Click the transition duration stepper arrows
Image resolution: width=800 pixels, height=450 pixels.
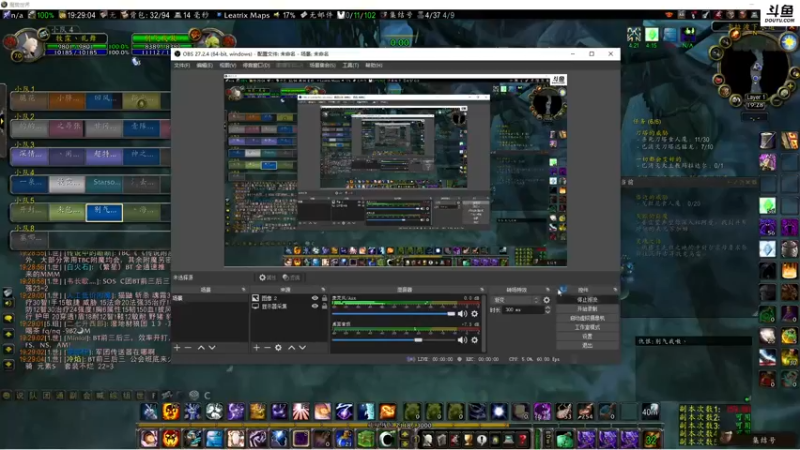coord(547,310)
